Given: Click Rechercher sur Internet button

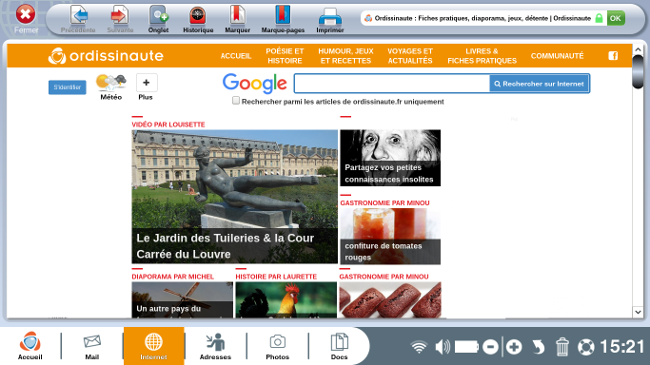Looking at the screenshot, I should (x=539, y=84).
